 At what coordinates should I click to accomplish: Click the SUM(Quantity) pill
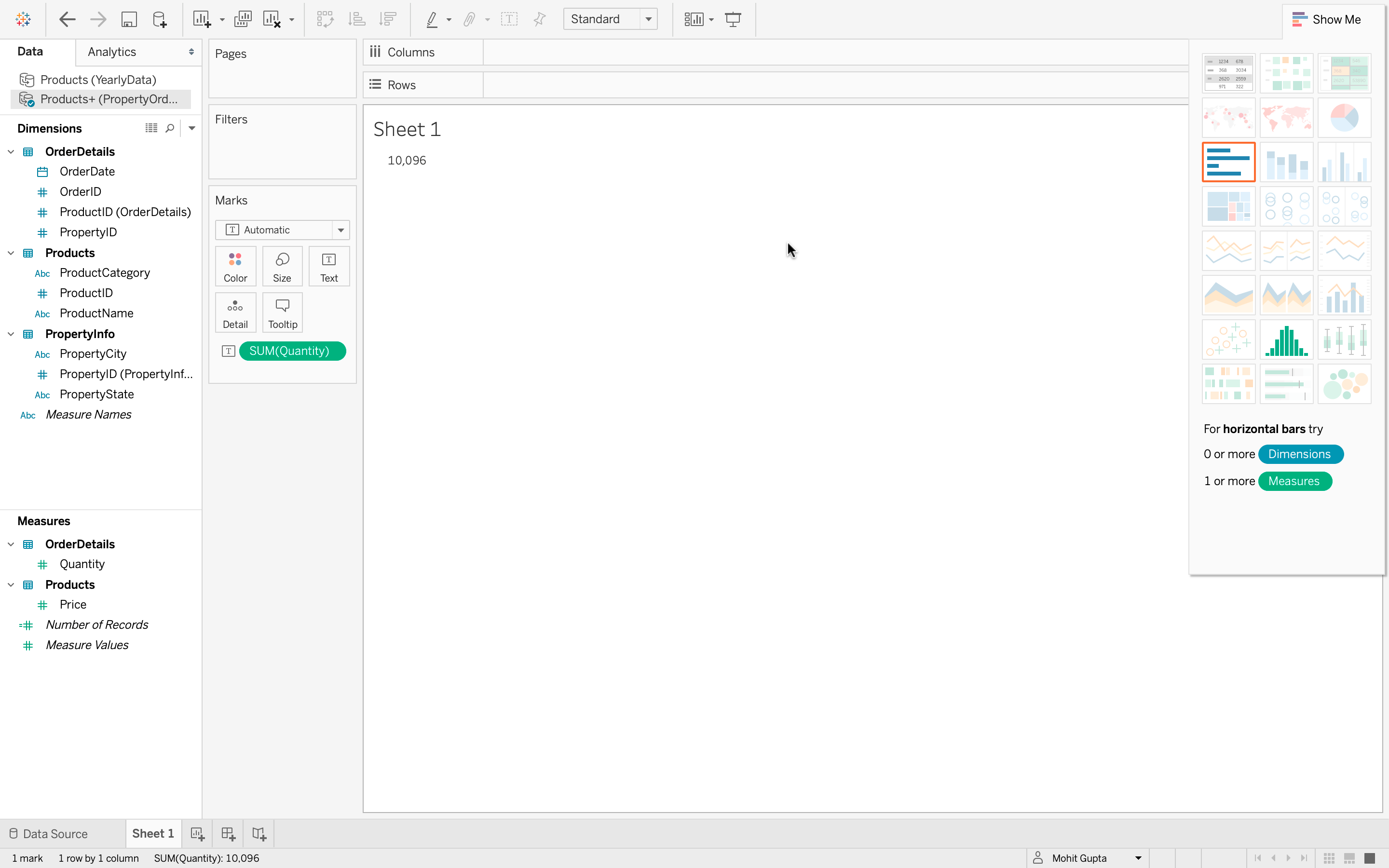tap(292, 351)
